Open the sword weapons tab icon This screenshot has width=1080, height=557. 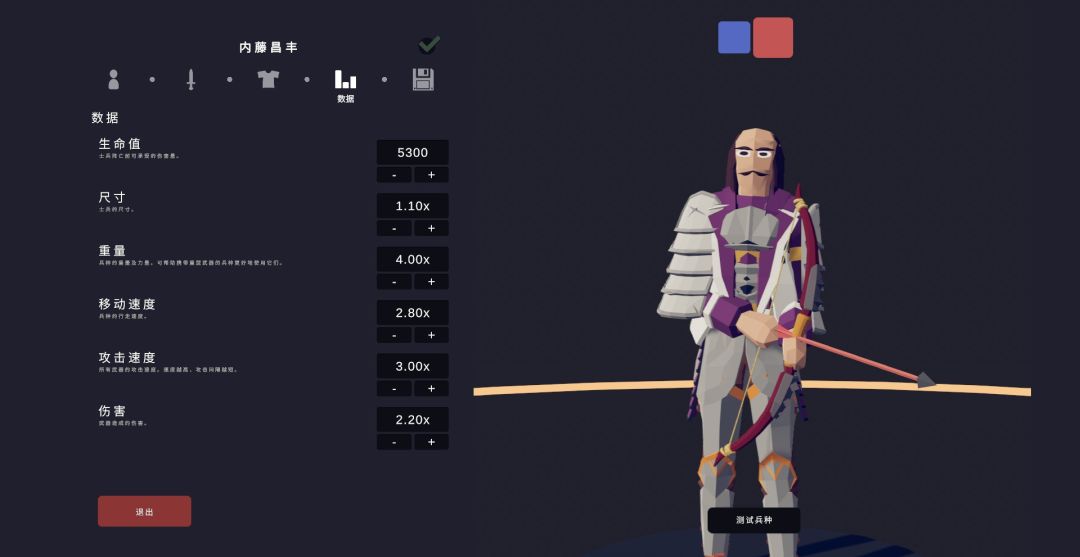(x=191, y=79)
